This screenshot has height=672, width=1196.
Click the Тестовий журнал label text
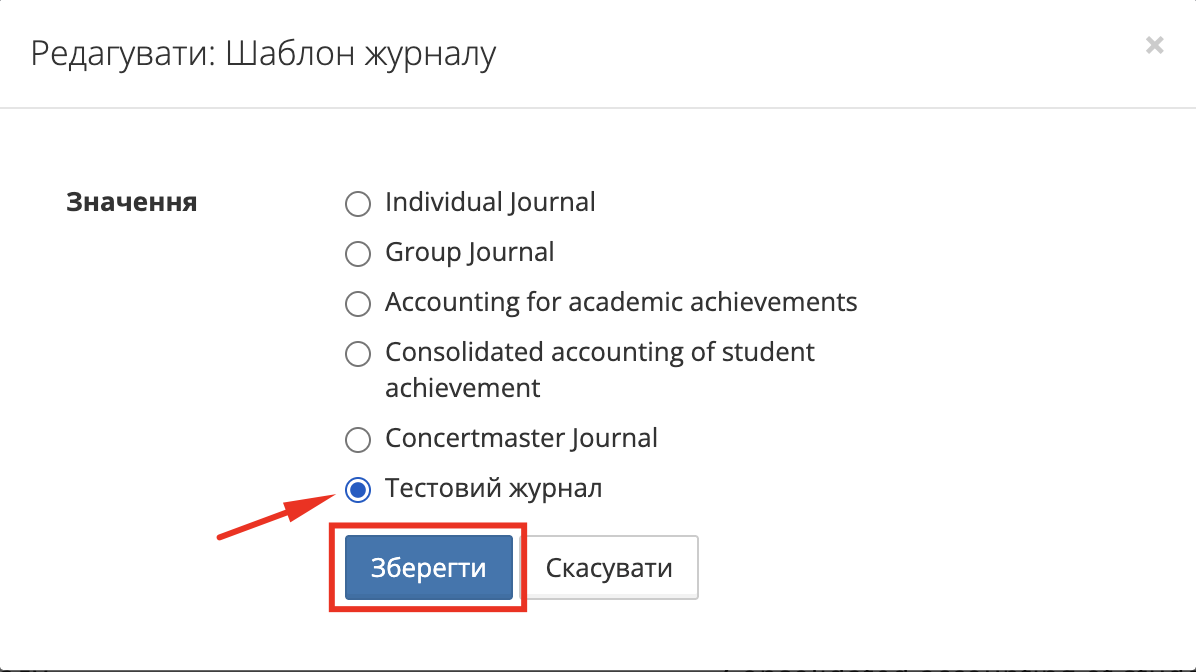[x=493, y=489]
